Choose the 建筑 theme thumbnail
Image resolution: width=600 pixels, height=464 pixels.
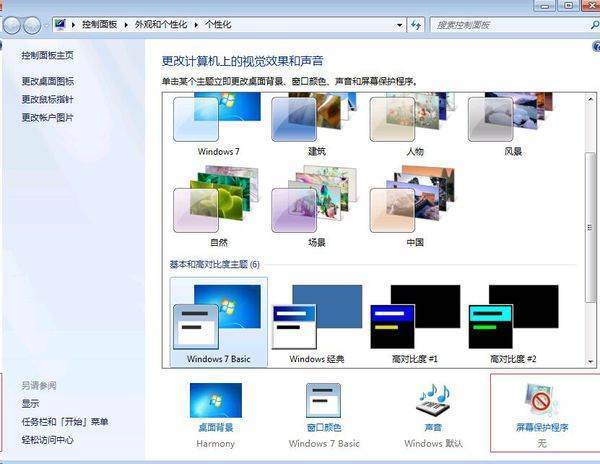point(316,124)
